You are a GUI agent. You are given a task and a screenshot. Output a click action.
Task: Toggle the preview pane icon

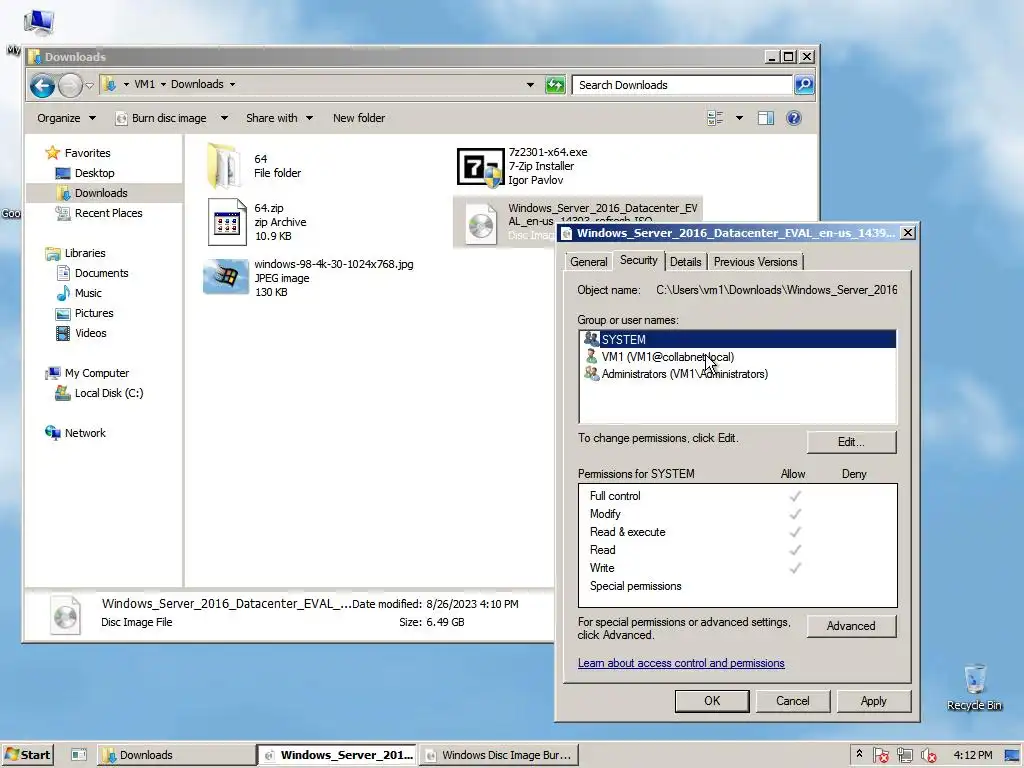[x=765, y=118]
